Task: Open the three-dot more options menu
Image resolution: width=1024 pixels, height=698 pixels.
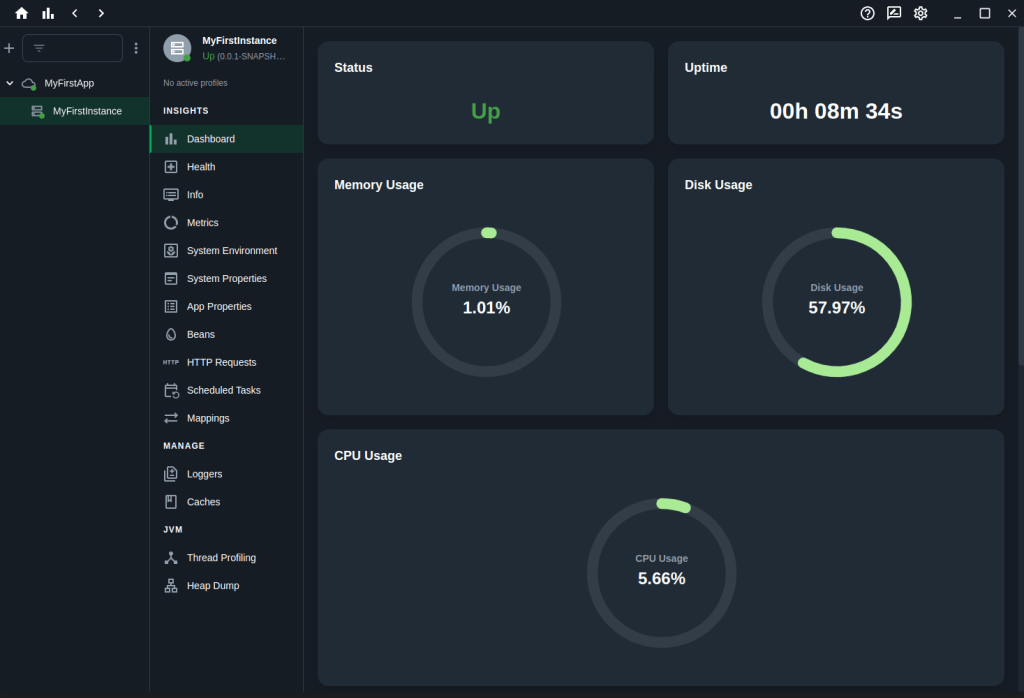Action: [136, 48]
